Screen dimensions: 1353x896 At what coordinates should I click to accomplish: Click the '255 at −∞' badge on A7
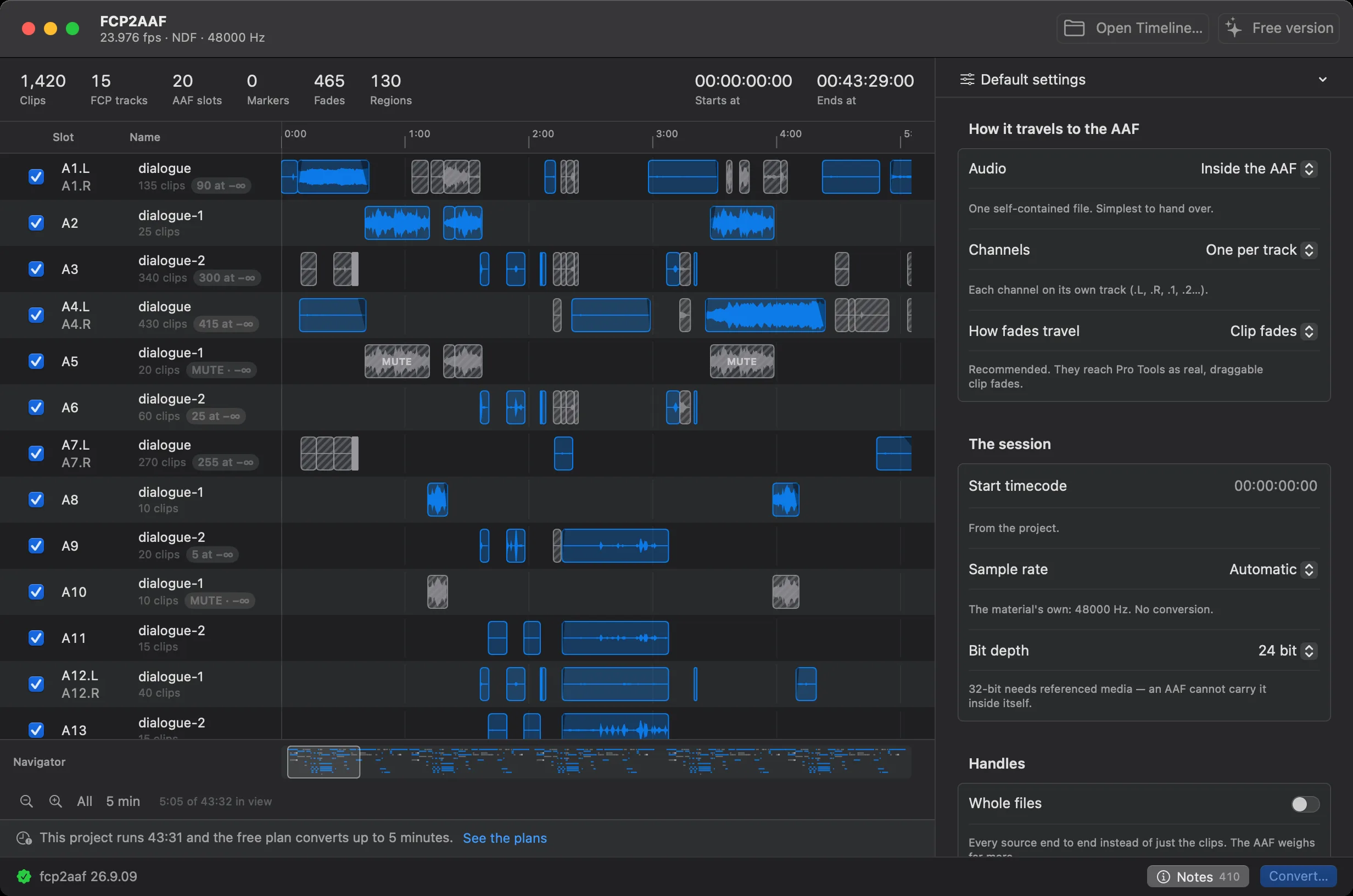pos(225,462)
